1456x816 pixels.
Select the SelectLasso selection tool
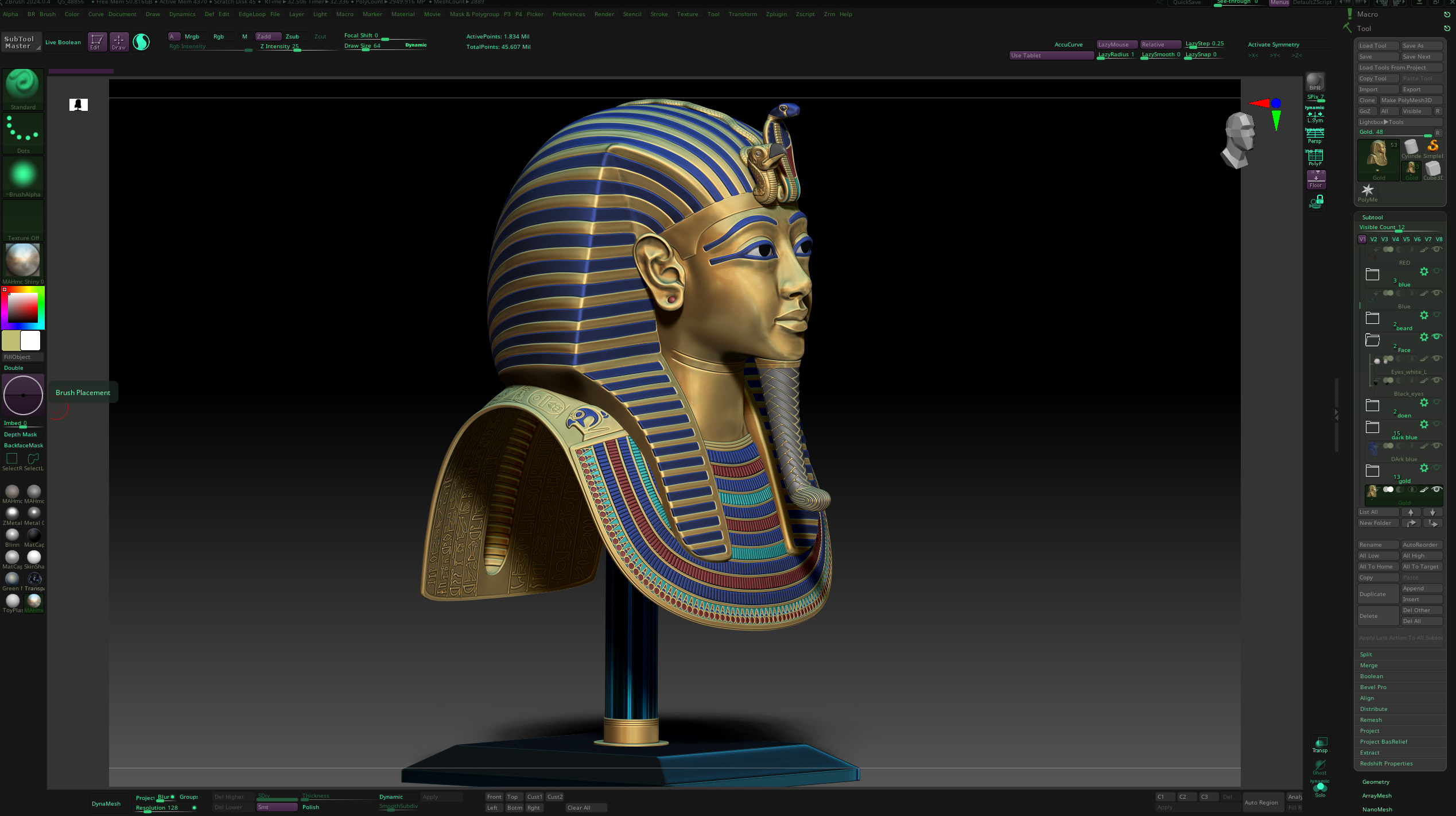(34, 461)
